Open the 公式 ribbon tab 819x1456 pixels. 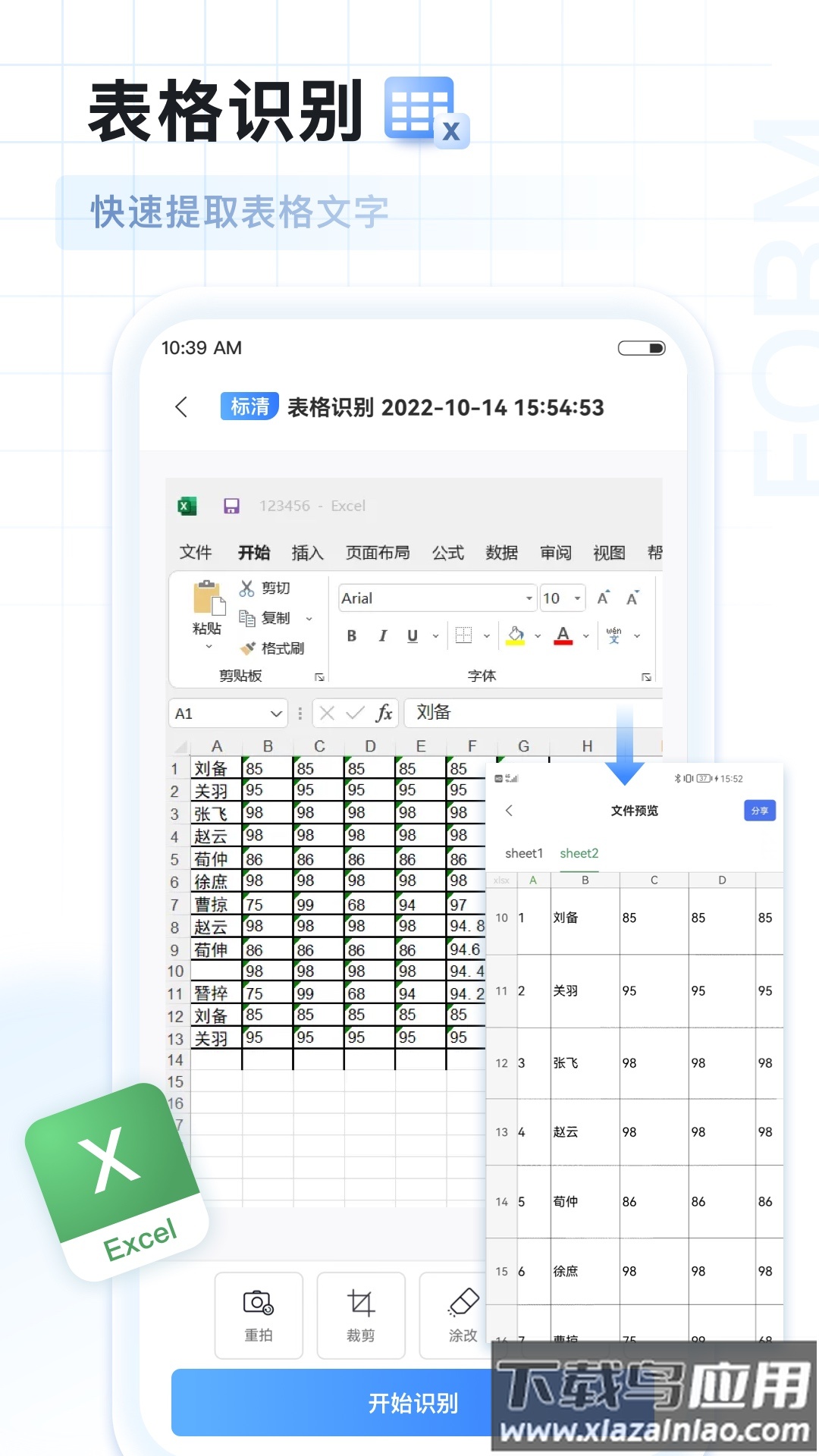tap(448, 553)
